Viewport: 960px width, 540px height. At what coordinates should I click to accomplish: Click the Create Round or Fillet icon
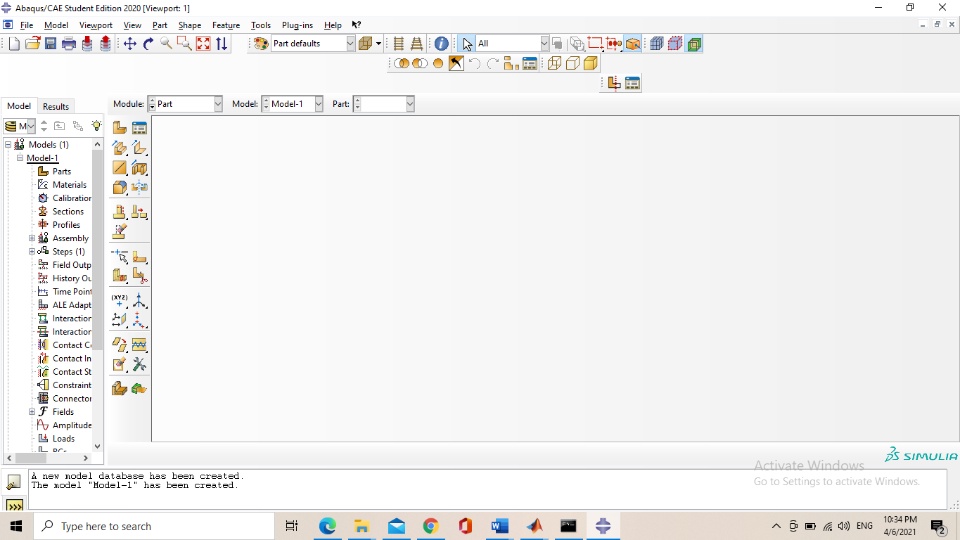(119, 187)
